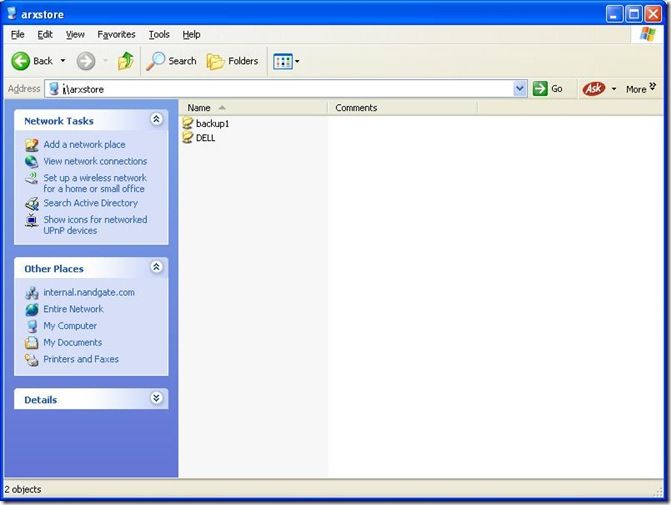Click the computer icon in address bar
Screen dimensions: 671x505
click(54, 89)
